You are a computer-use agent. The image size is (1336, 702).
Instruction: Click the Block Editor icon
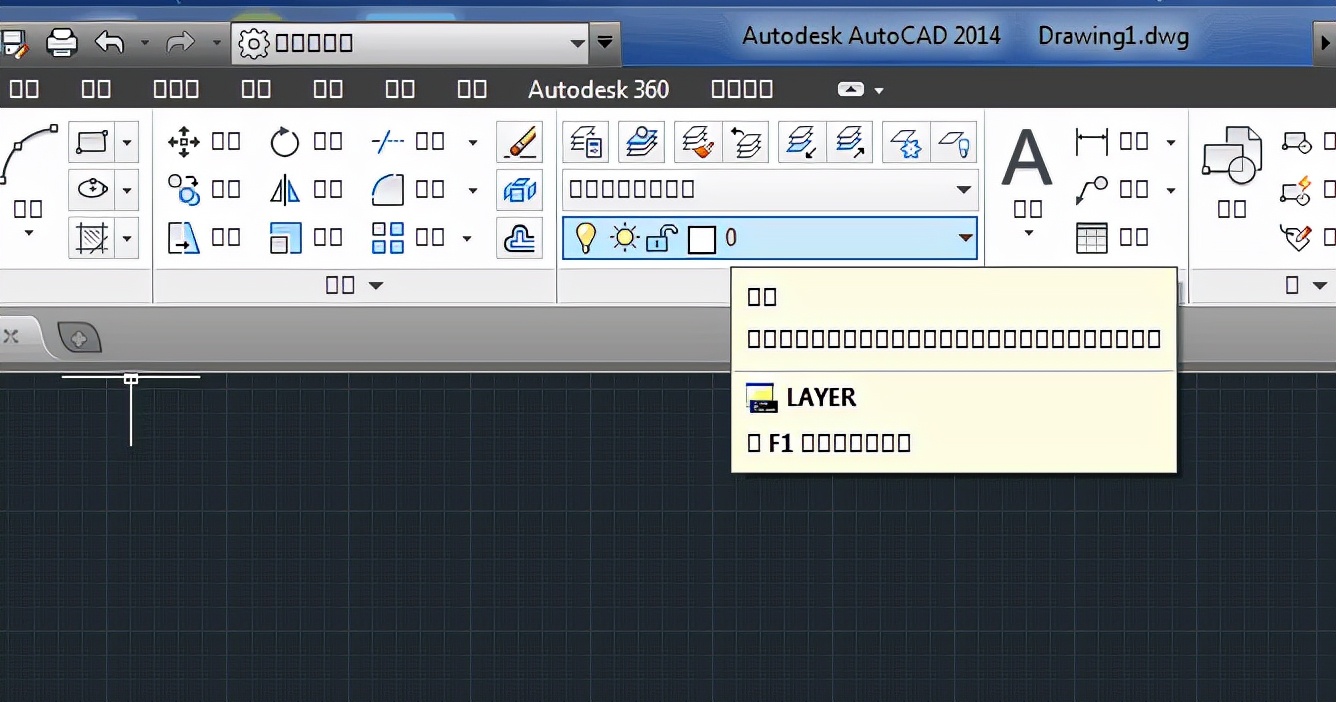pyautogui.click(x=1297, y=189)
